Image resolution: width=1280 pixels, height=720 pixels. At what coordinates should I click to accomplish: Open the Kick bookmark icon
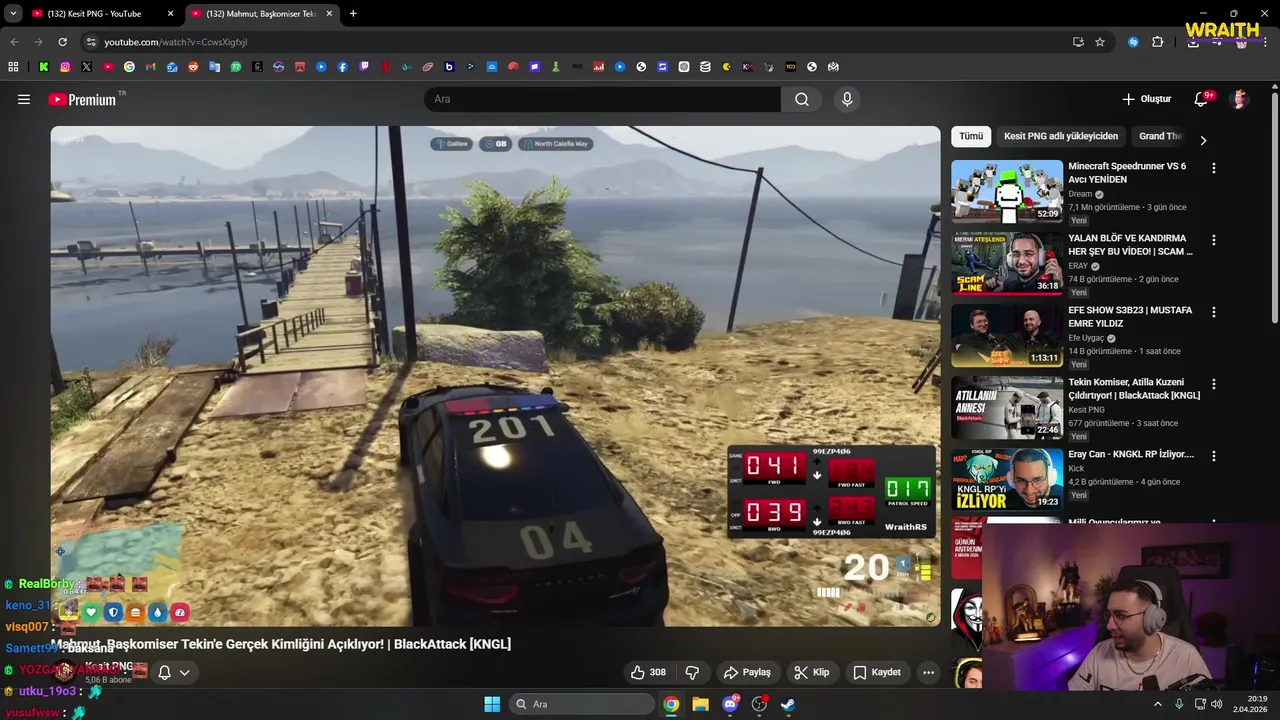pyautogui.click(x=44, y=67)
